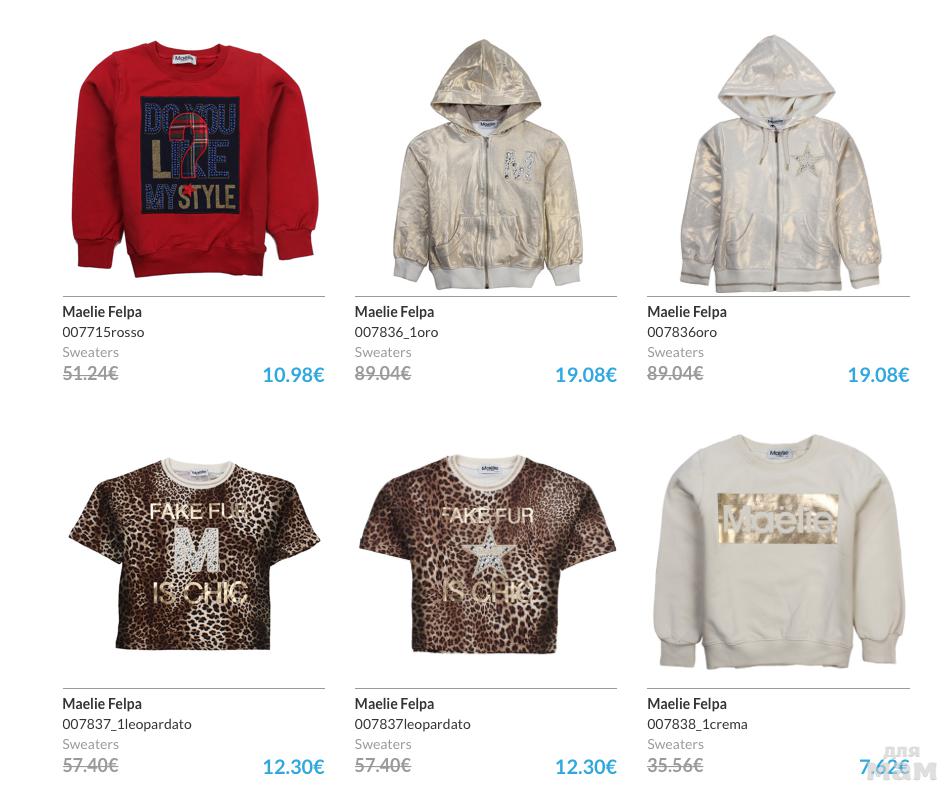Click the 19.08€ price of 007836oro
This screenshot has width=952, height=795.
[x=879, y=375]
